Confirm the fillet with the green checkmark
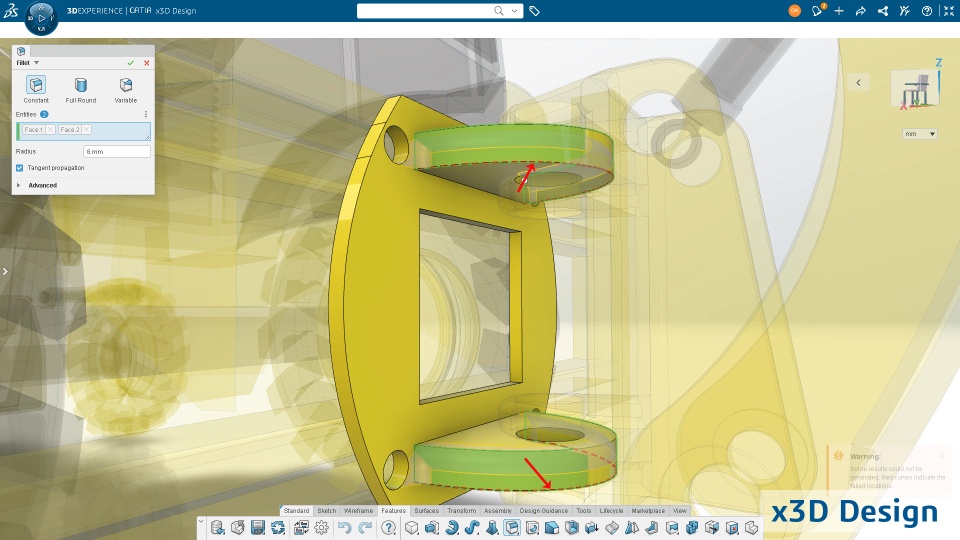The height and width of the screenshot is (540, 960). [x=130, y=63]
